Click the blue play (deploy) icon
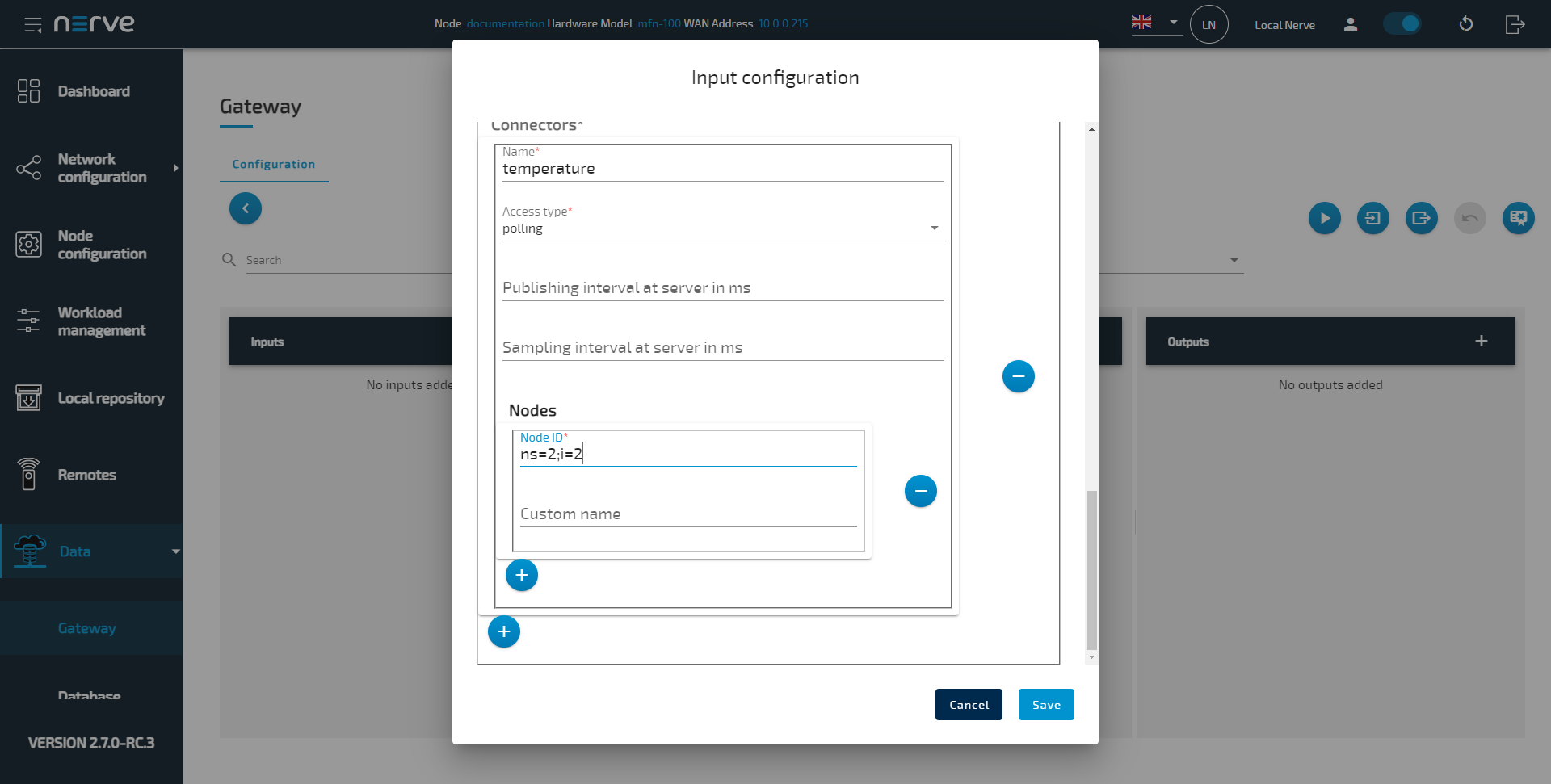Screen dimensions: 1551x784 (x=1324, y=218)
